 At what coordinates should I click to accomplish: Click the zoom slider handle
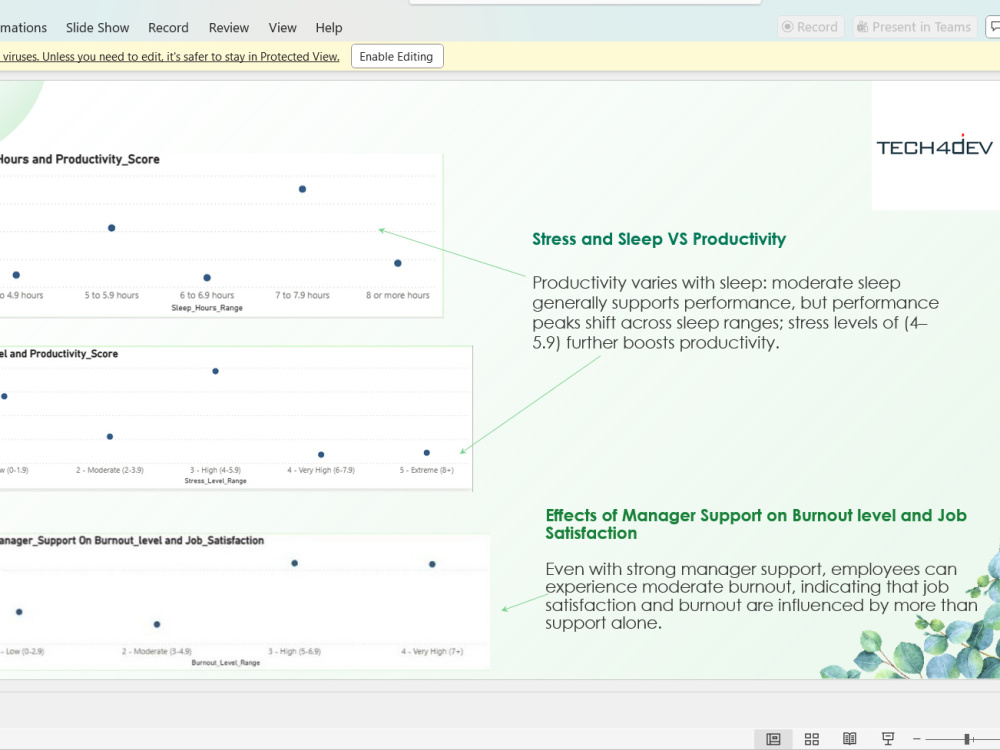(x=967, y=739)
